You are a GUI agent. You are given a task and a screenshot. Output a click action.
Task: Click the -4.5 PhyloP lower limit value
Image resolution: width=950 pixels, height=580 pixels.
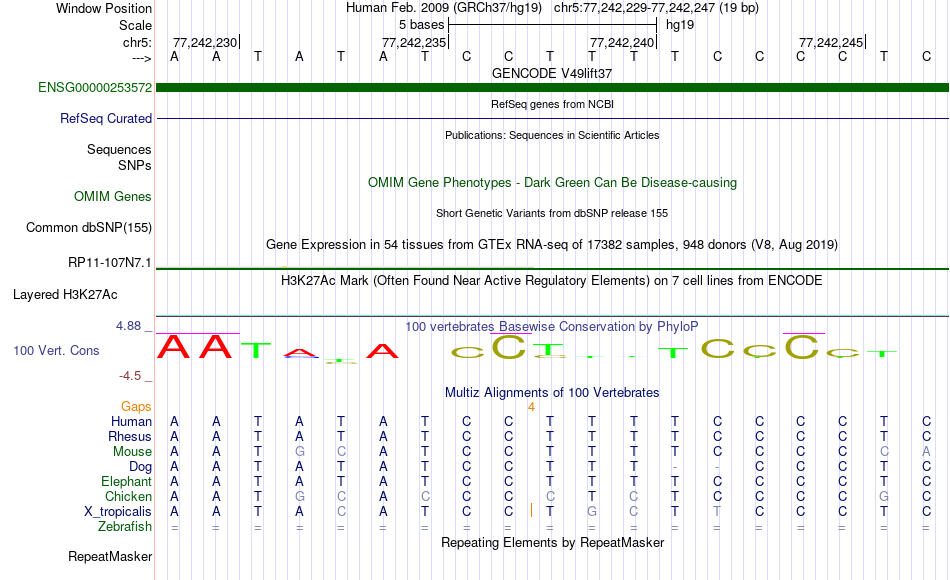tap(130, 376)
